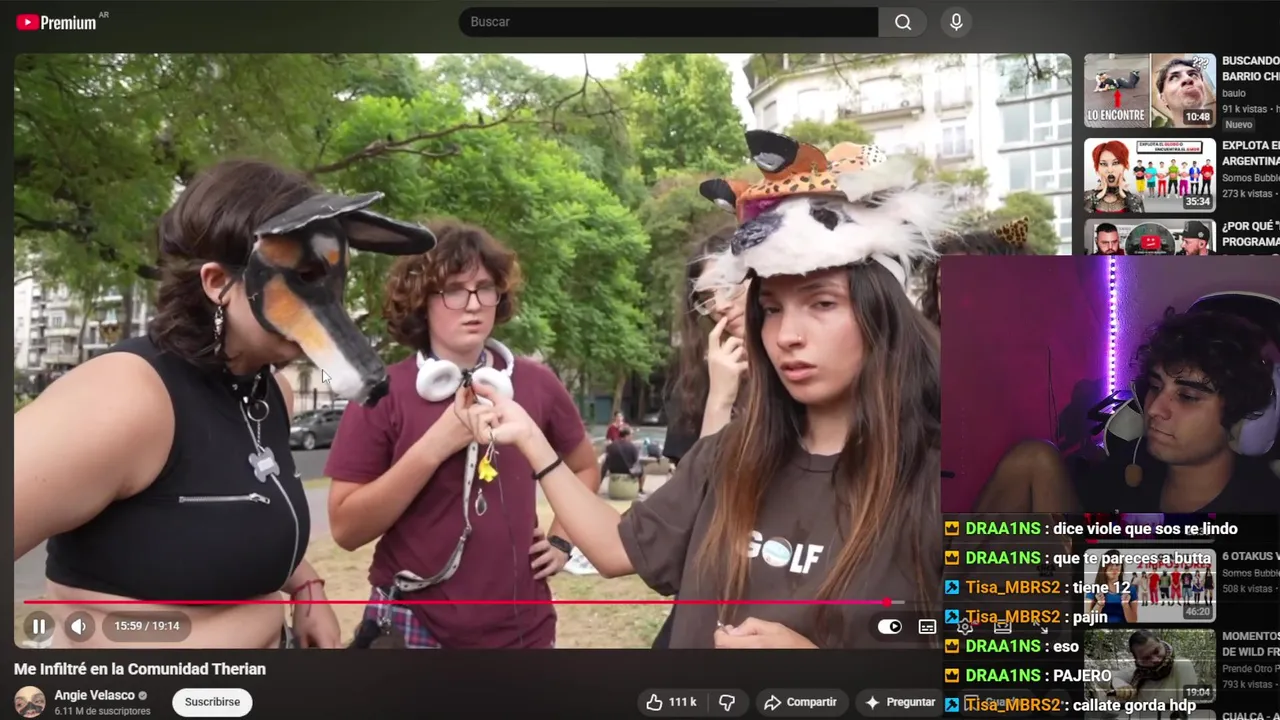
Task: Open the baulo channel name
Action: 1235,94
